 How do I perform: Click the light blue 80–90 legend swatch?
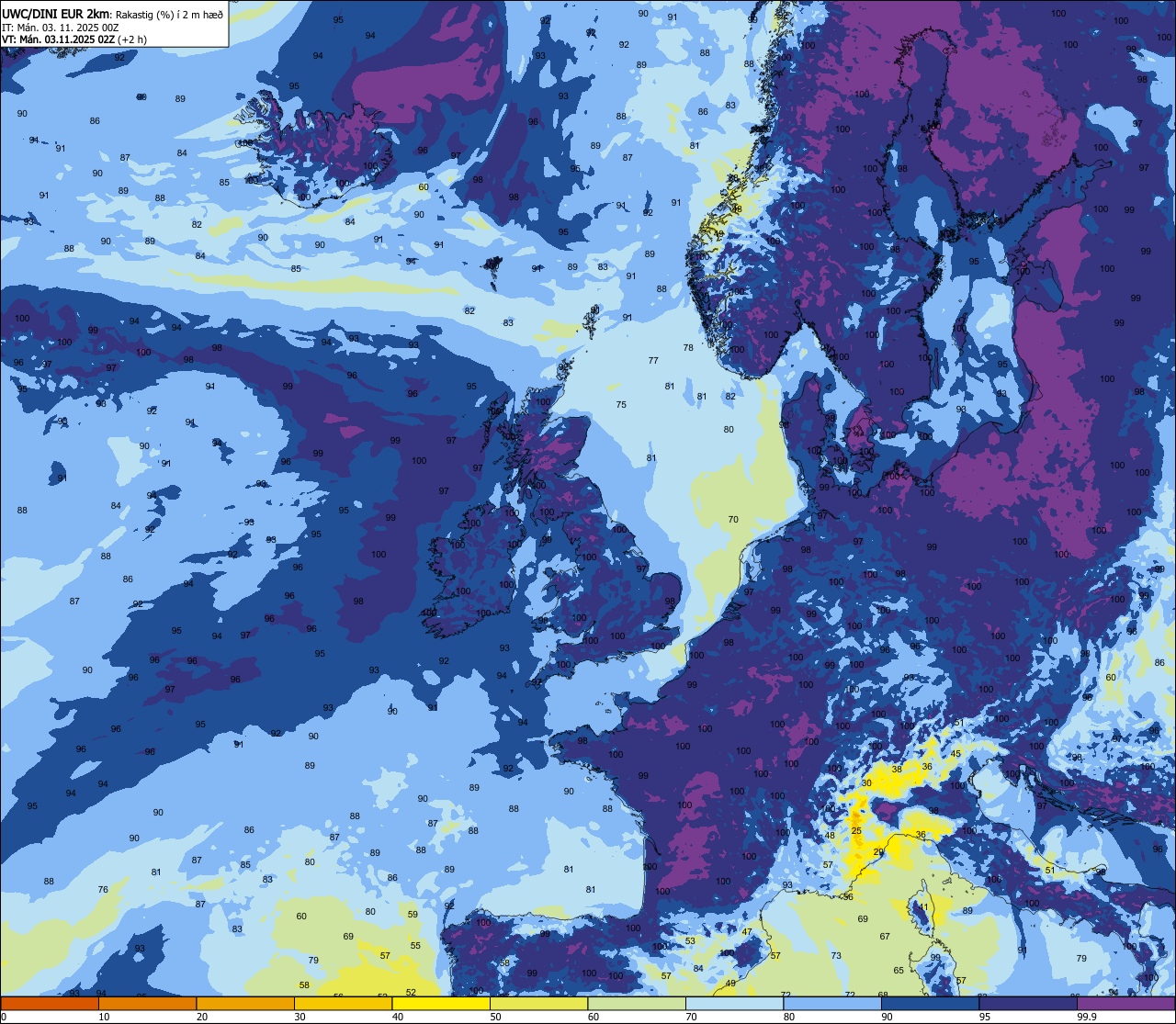tap(832, 1004)
